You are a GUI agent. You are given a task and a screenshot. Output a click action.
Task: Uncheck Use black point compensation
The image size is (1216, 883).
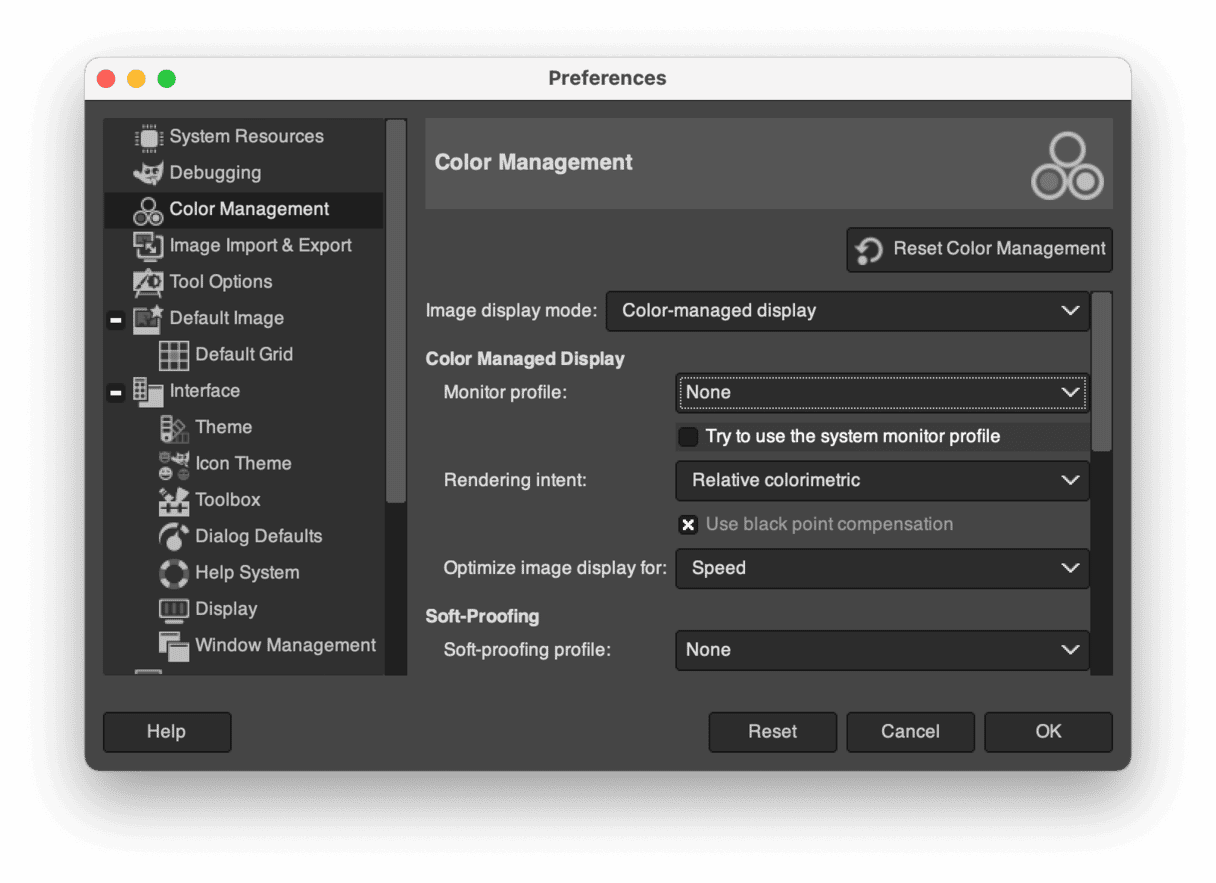(688, 525)
